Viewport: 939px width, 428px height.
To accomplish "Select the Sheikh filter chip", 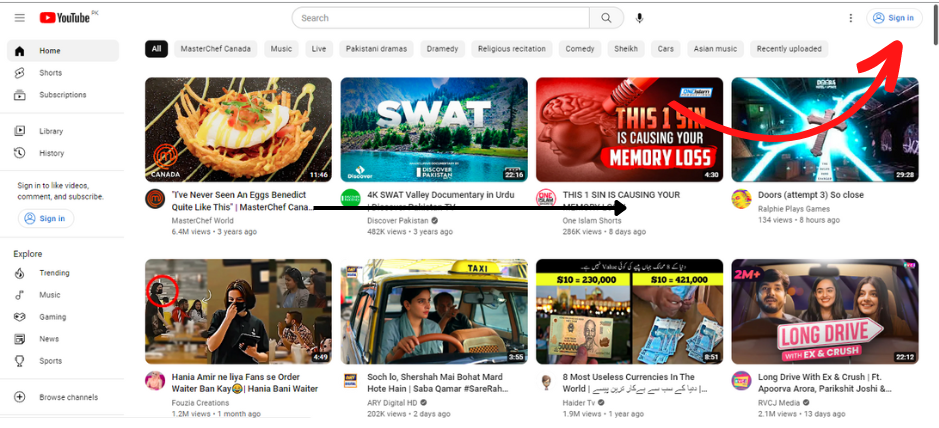I will [626, 49].
